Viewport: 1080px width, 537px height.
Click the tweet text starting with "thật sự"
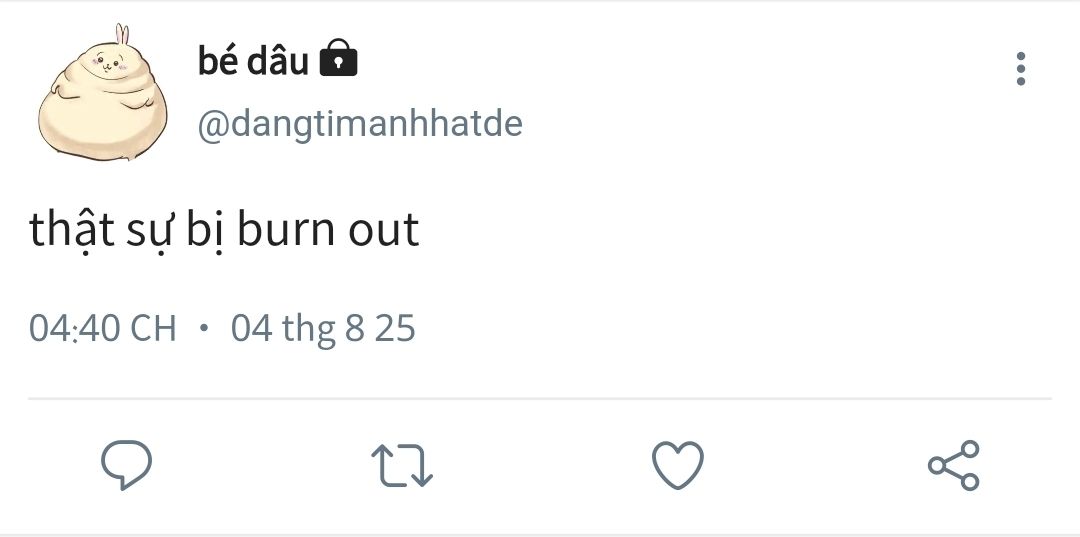coord(224,230)
